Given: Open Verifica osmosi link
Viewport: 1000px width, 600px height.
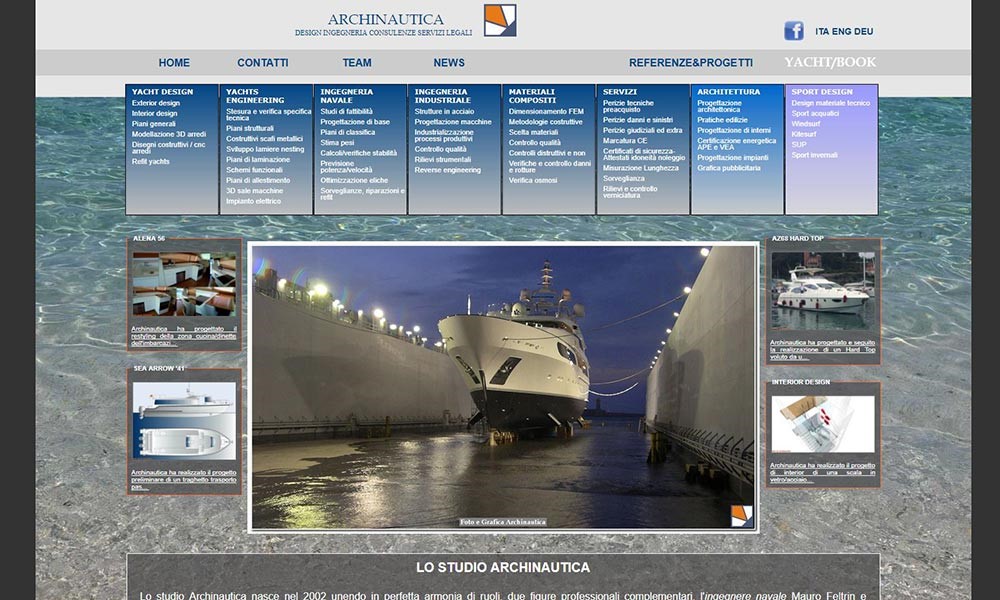Looking at the screenshot, I should pos(533,180).
